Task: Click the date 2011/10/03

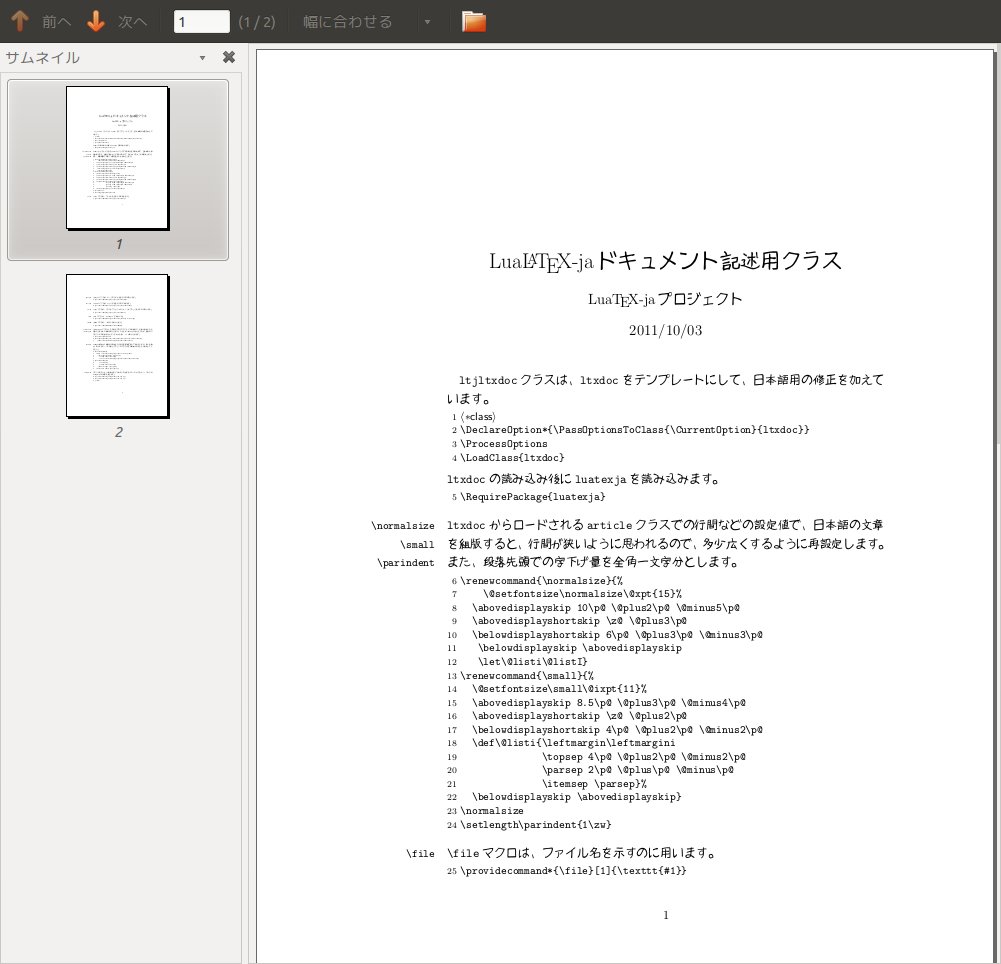Action: (x=665, y=330)
